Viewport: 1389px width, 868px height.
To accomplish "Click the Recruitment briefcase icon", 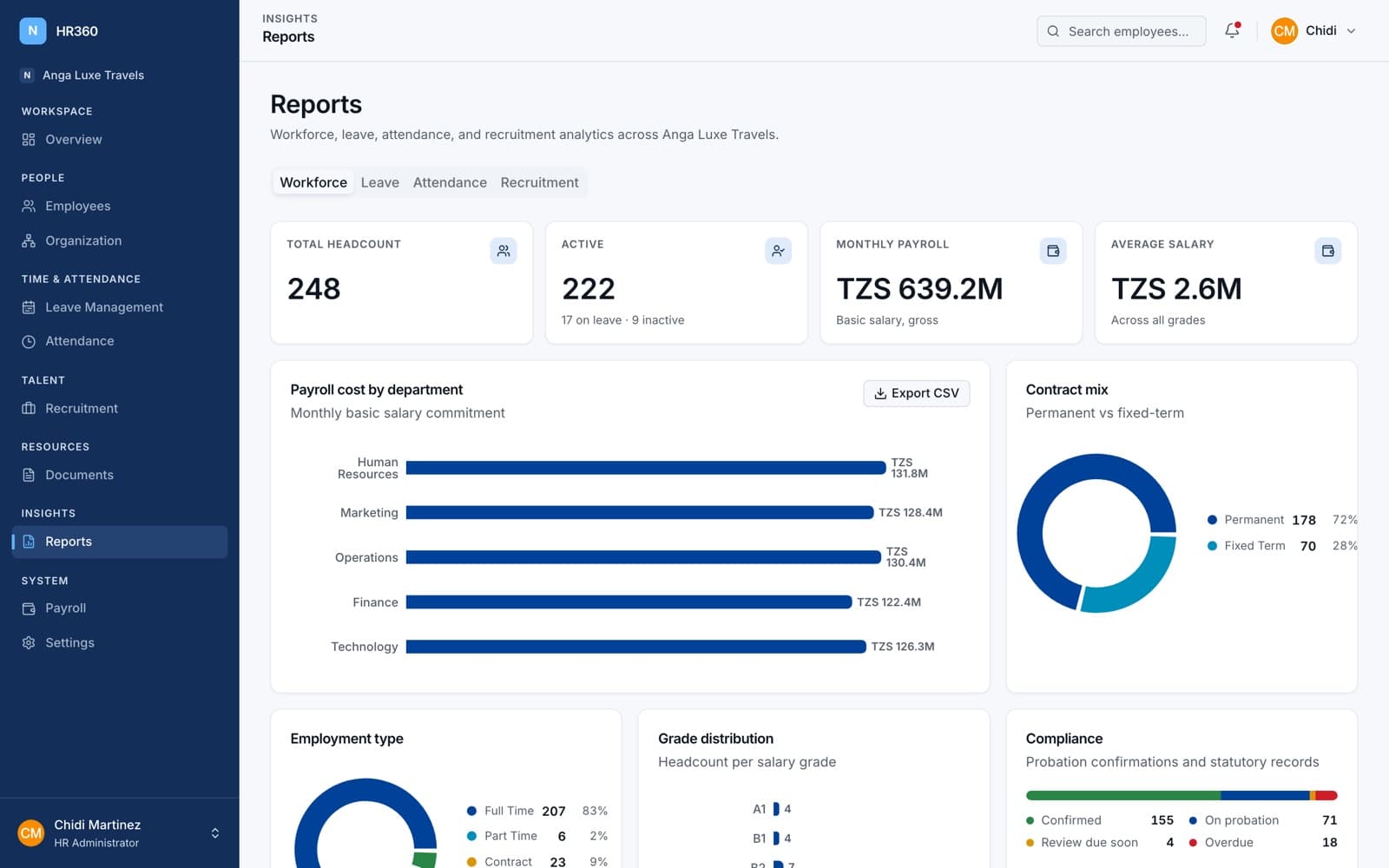I will click(29, 408).
